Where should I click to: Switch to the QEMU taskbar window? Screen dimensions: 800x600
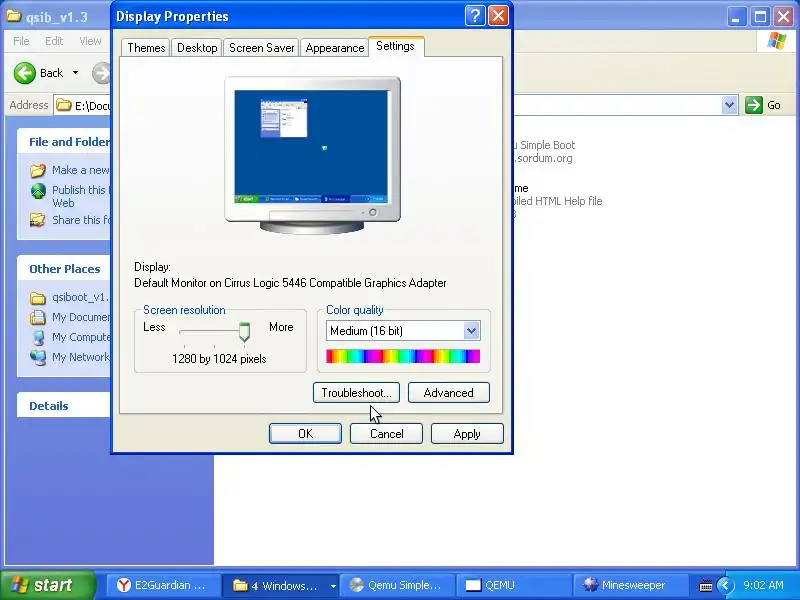513,585
